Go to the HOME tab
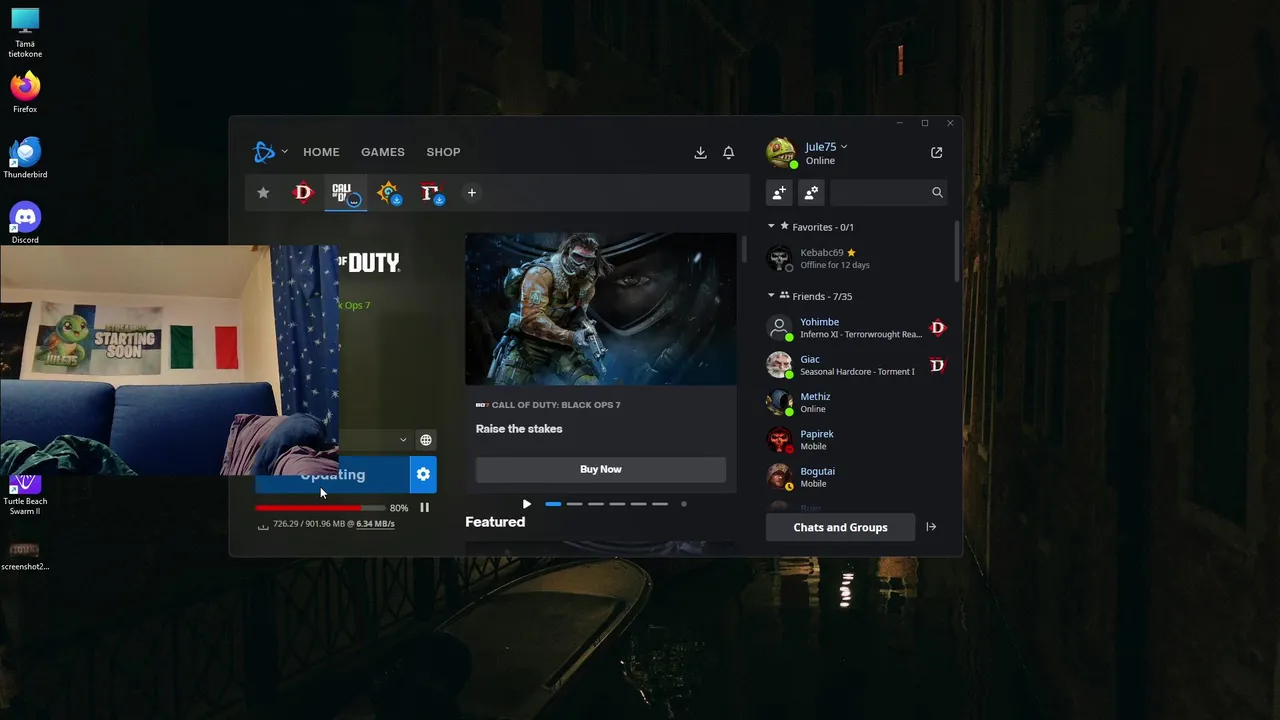This screenshot has height=720, width=1280. coord(321,152)
